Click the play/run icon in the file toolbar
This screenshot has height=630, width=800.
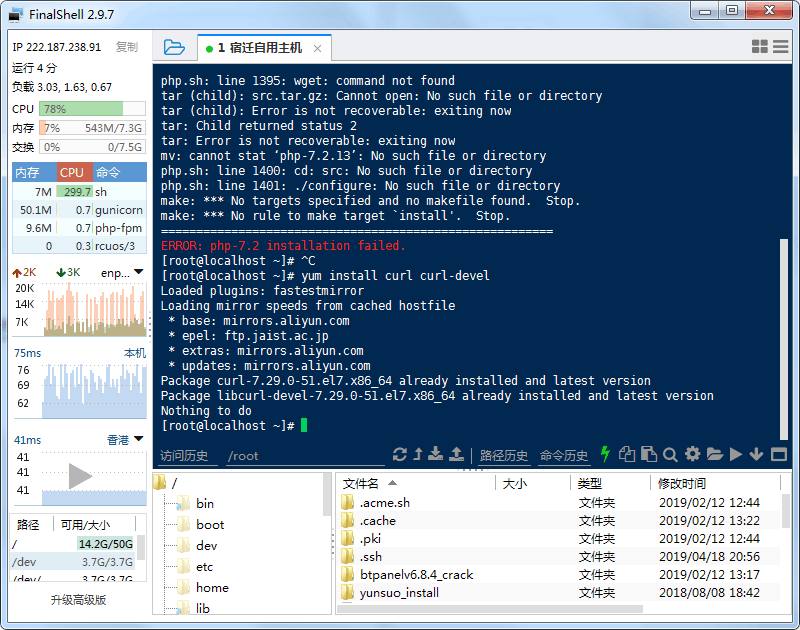tap(737, 454)
